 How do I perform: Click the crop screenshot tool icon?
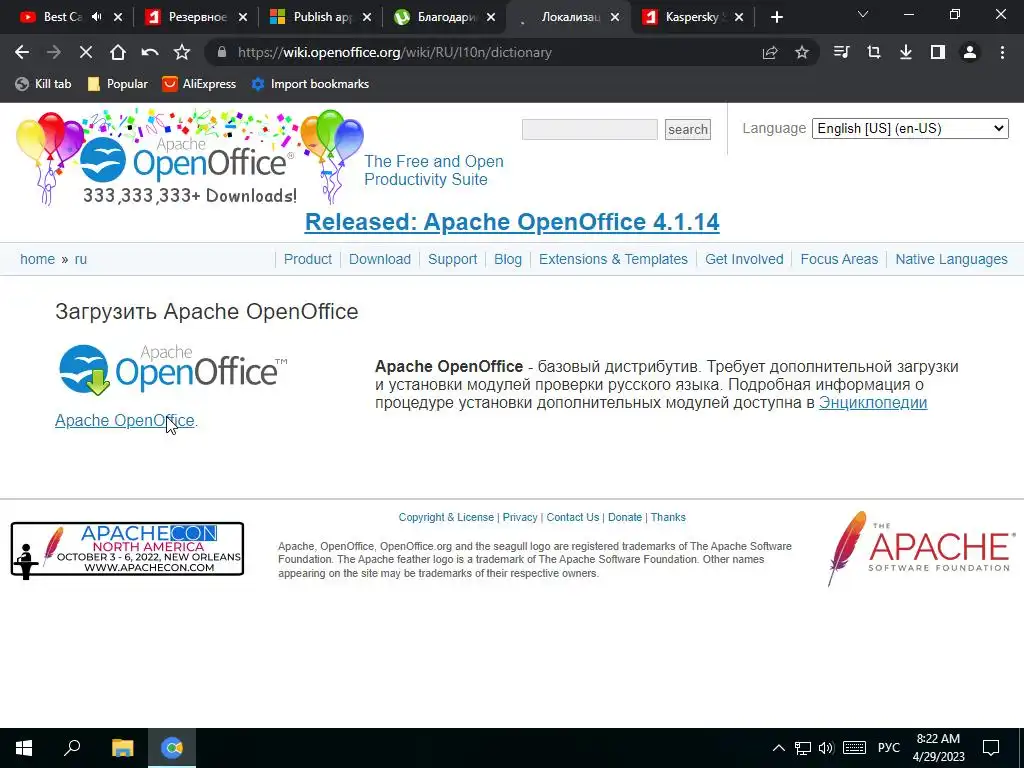pos(874,52)
